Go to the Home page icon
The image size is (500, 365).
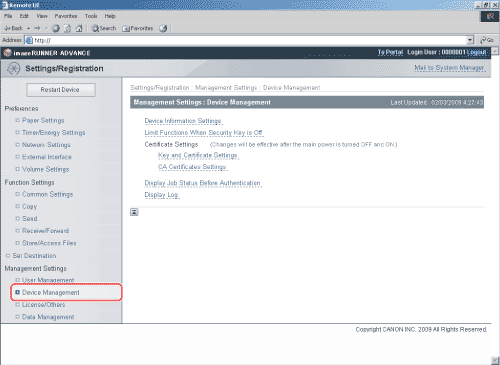point(79,28)
